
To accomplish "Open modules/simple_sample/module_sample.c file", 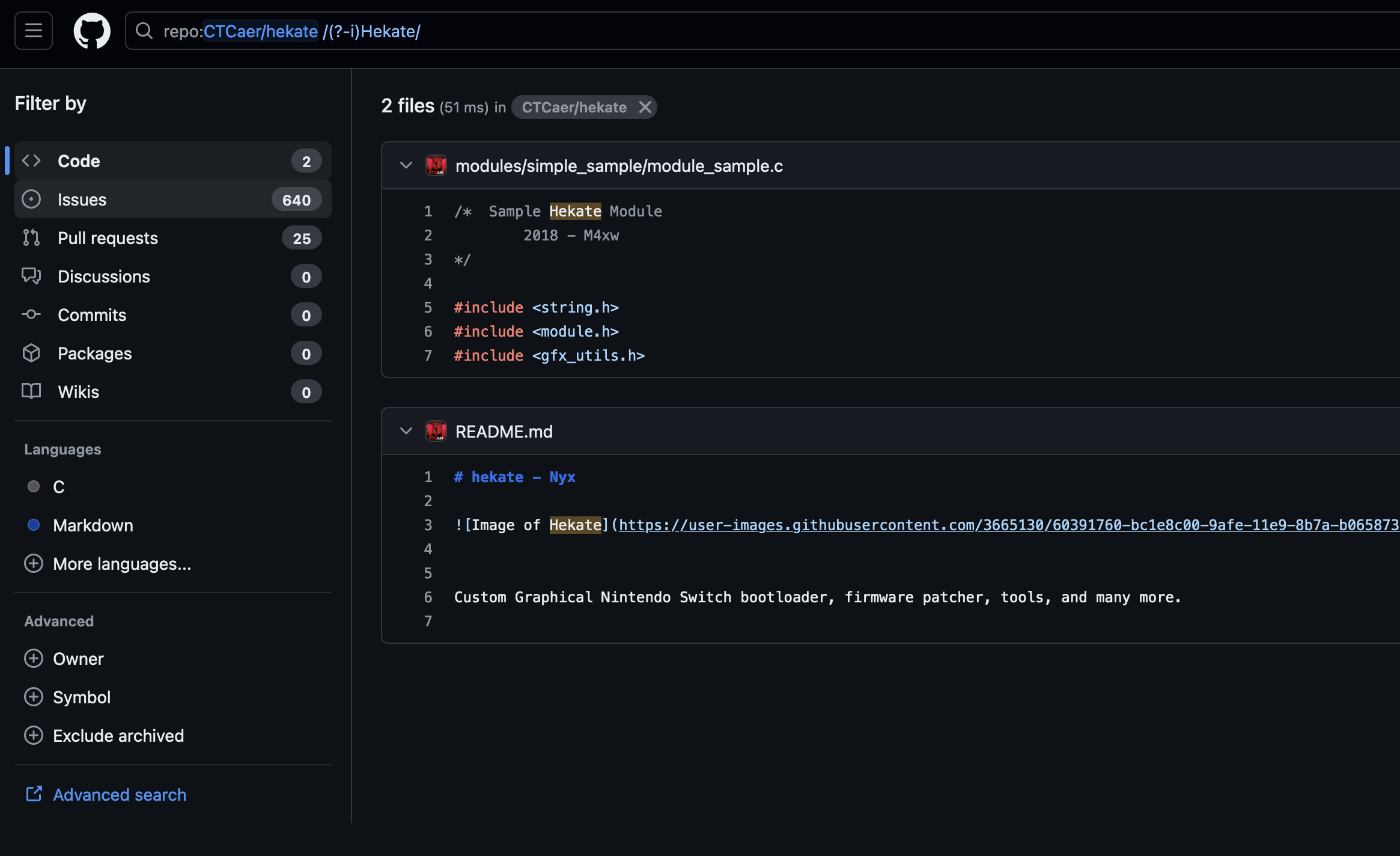I will [619, 166].
